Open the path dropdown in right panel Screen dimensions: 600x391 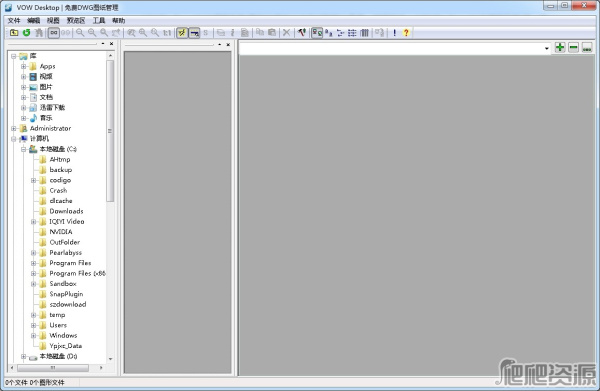[x=546, y=48]
